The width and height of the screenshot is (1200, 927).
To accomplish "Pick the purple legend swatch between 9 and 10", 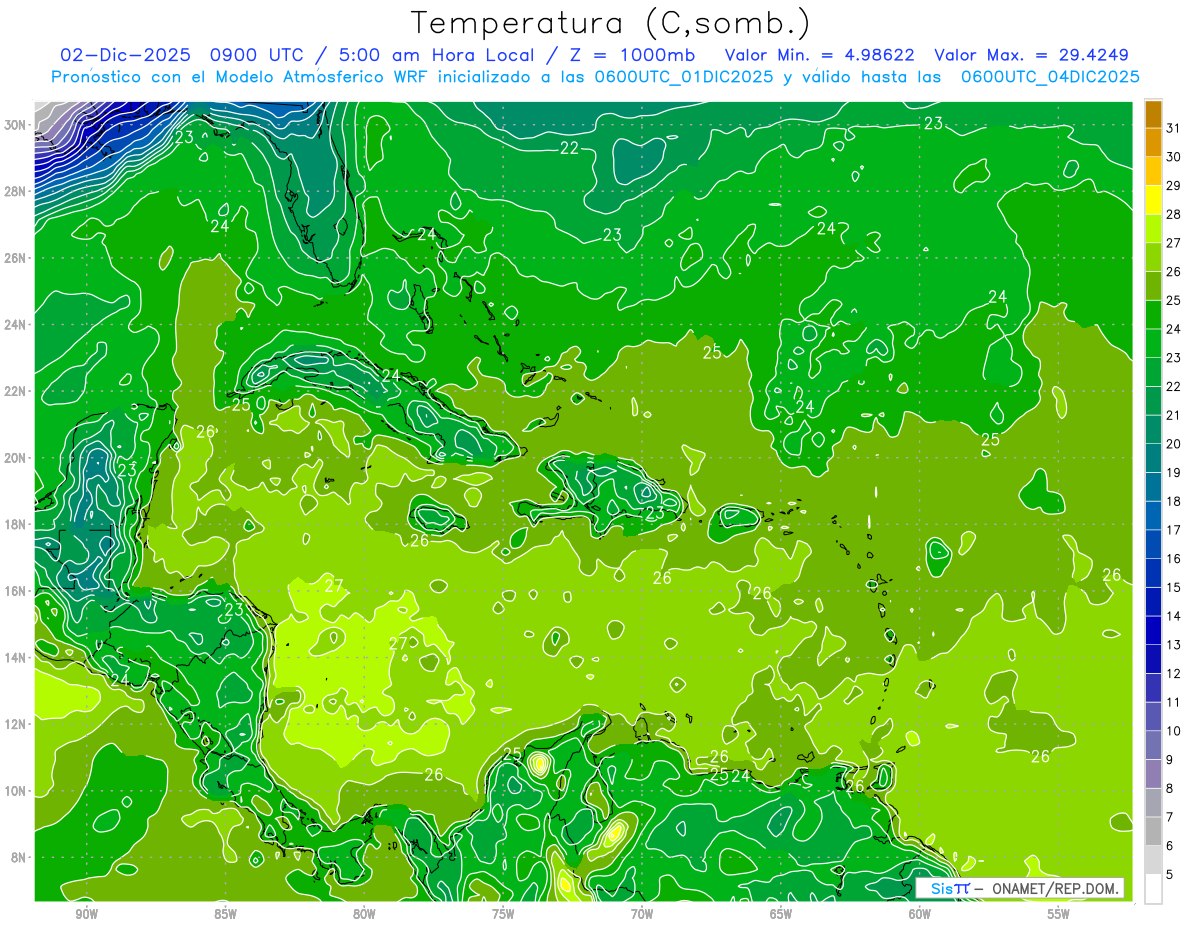I will (1153, 746).
